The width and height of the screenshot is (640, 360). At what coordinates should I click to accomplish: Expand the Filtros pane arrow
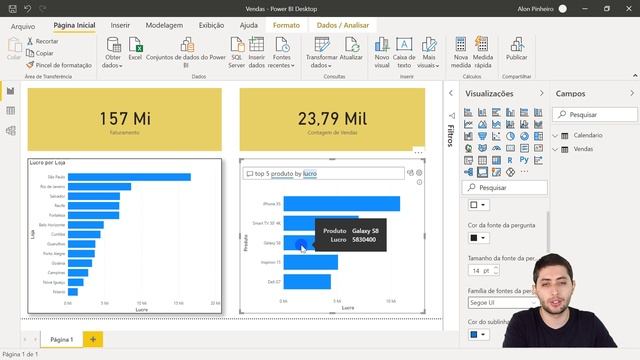pyautogui.click(x=451, y=93)
